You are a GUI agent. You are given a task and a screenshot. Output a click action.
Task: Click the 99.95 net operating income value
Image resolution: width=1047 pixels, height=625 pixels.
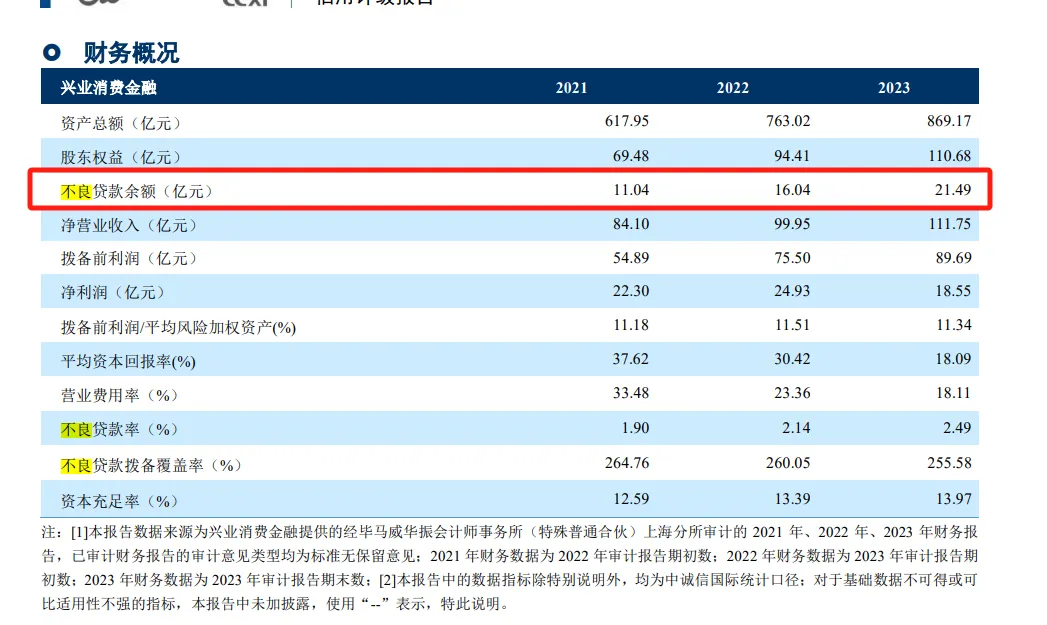click(x=792, y=224)
